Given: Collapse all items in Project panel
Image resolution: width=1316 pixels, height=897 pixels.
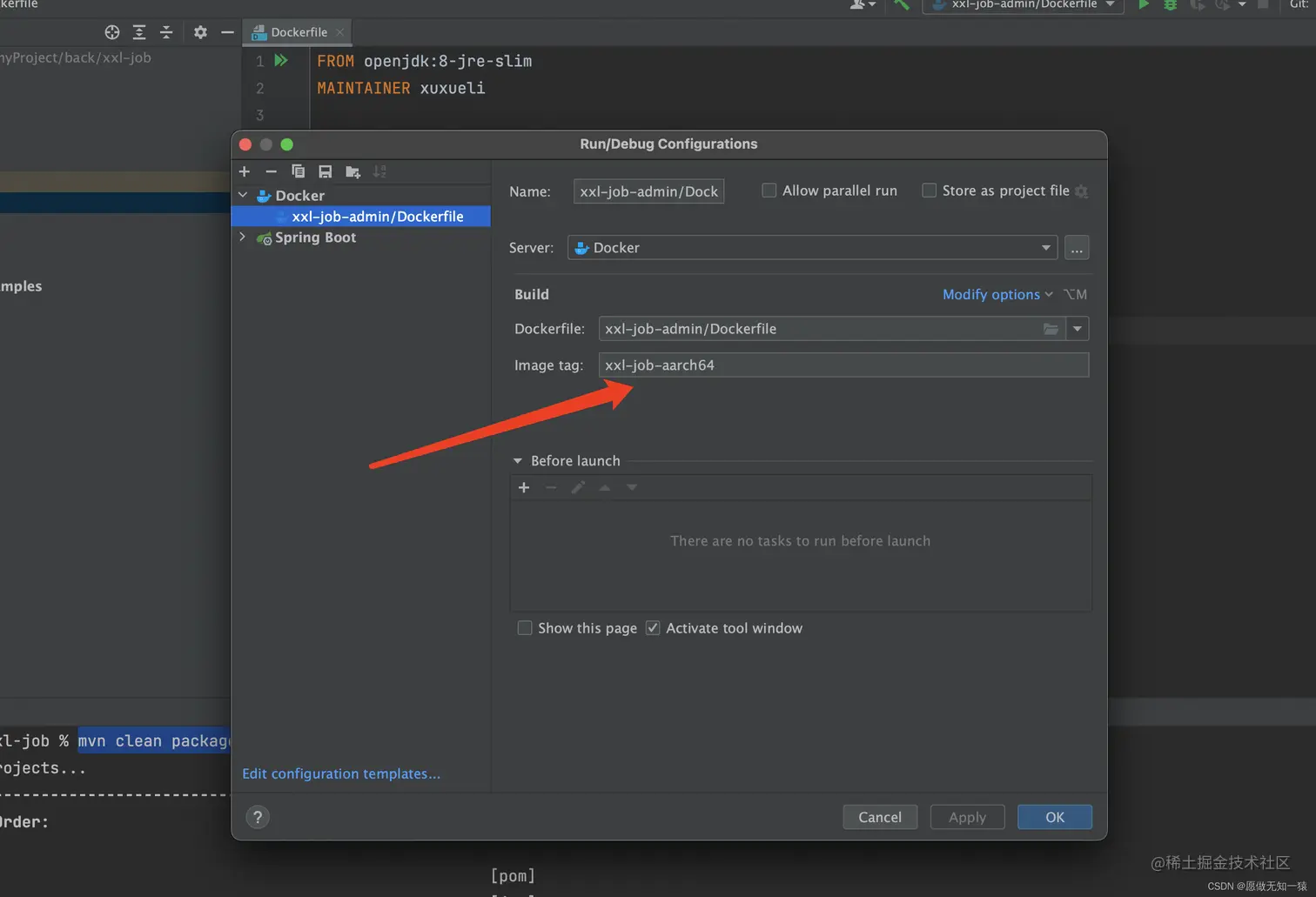Looking at the screenshot, I should pyautogui.click(x=166, y=32).
